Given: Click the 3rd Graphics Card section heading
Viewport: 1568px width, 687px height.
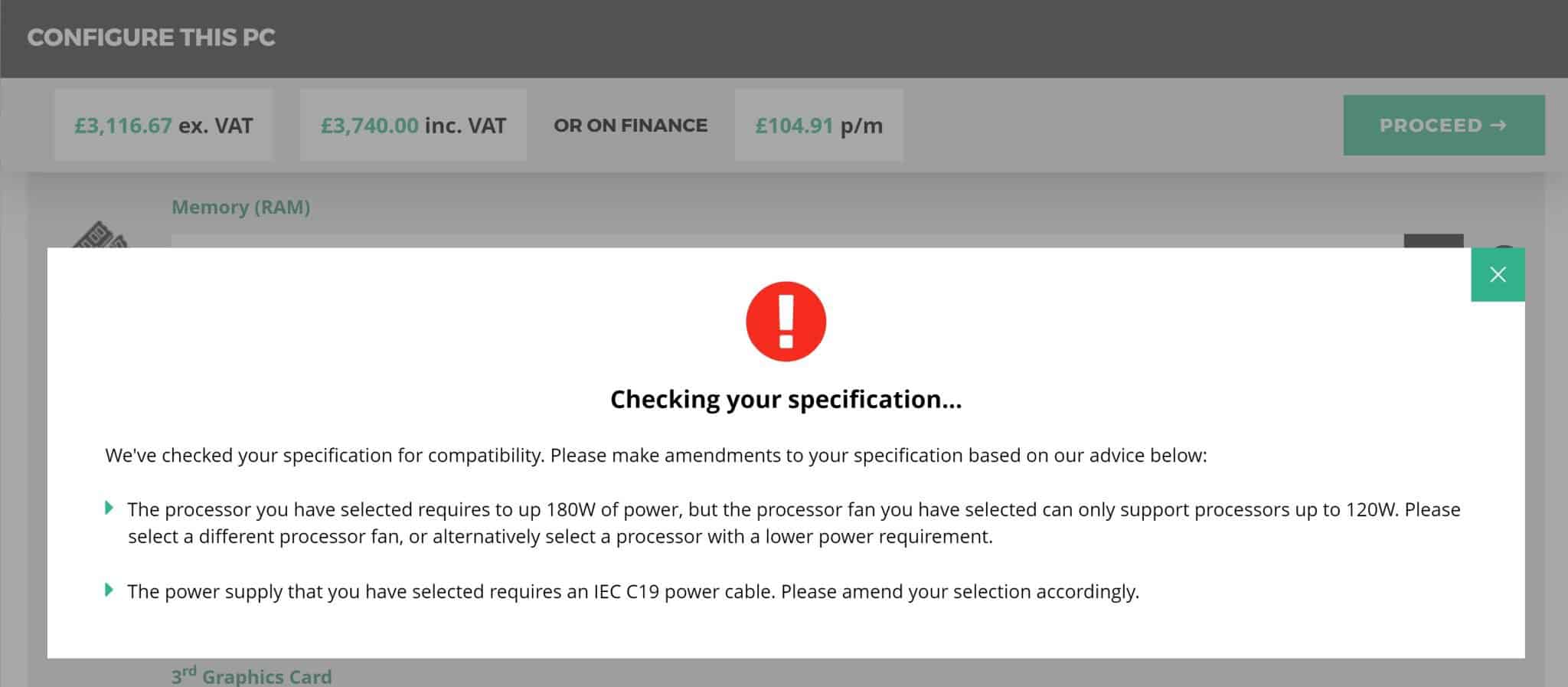Looking at the screenshot, I should click(x=251, y=676).
